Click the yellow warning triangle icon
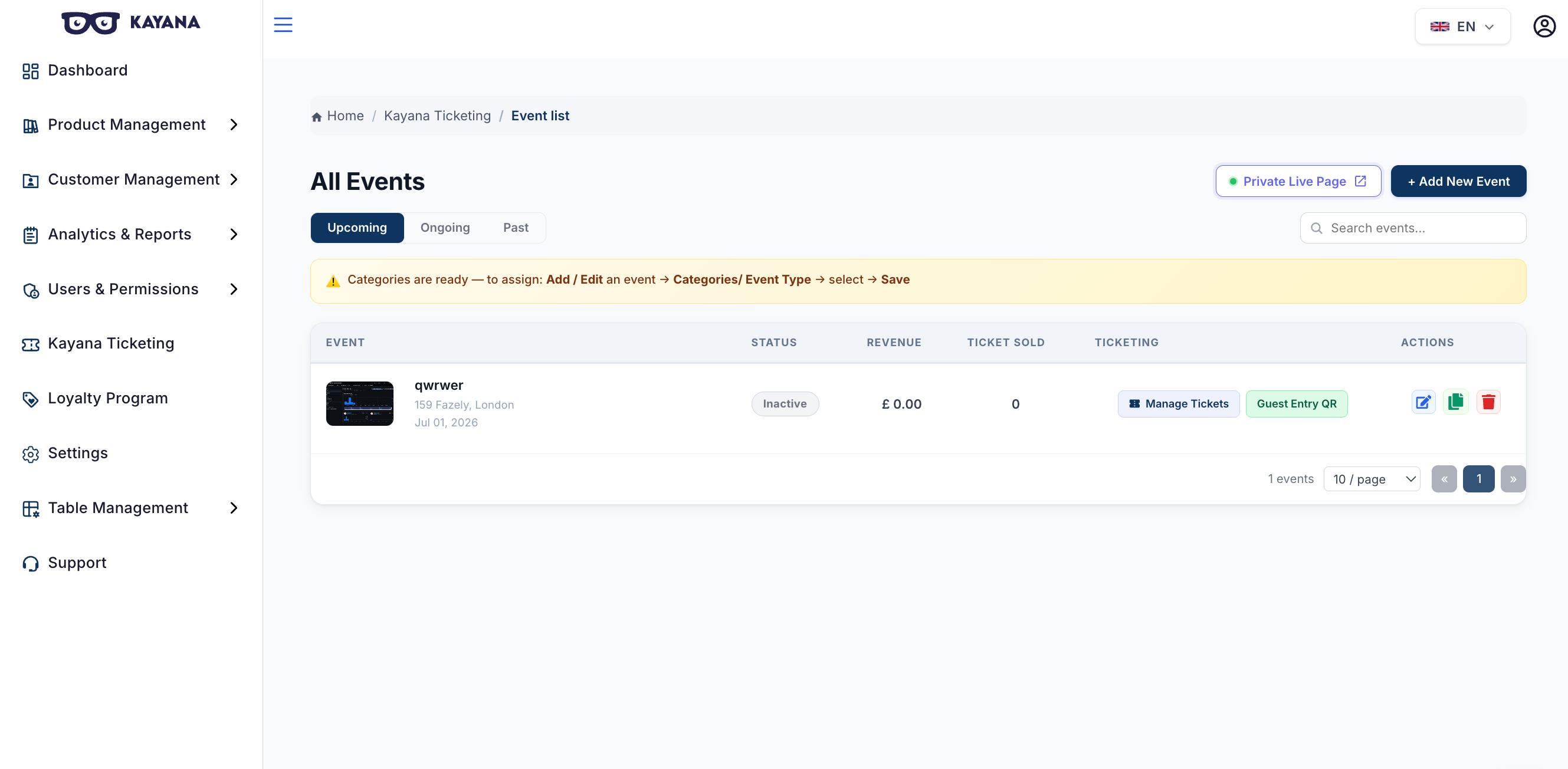 (333, 281)
